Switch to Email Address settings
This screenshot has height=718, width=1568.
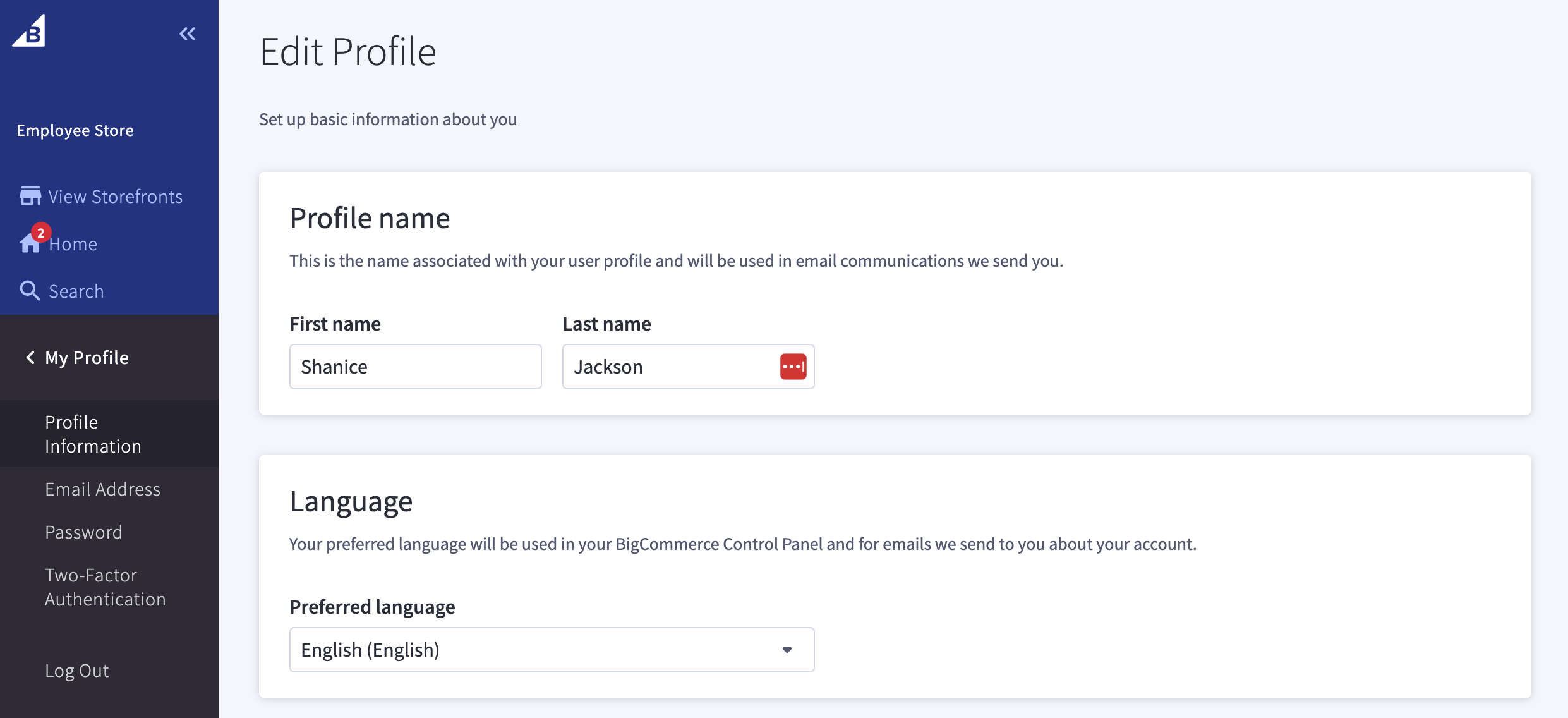pos(102,489)
